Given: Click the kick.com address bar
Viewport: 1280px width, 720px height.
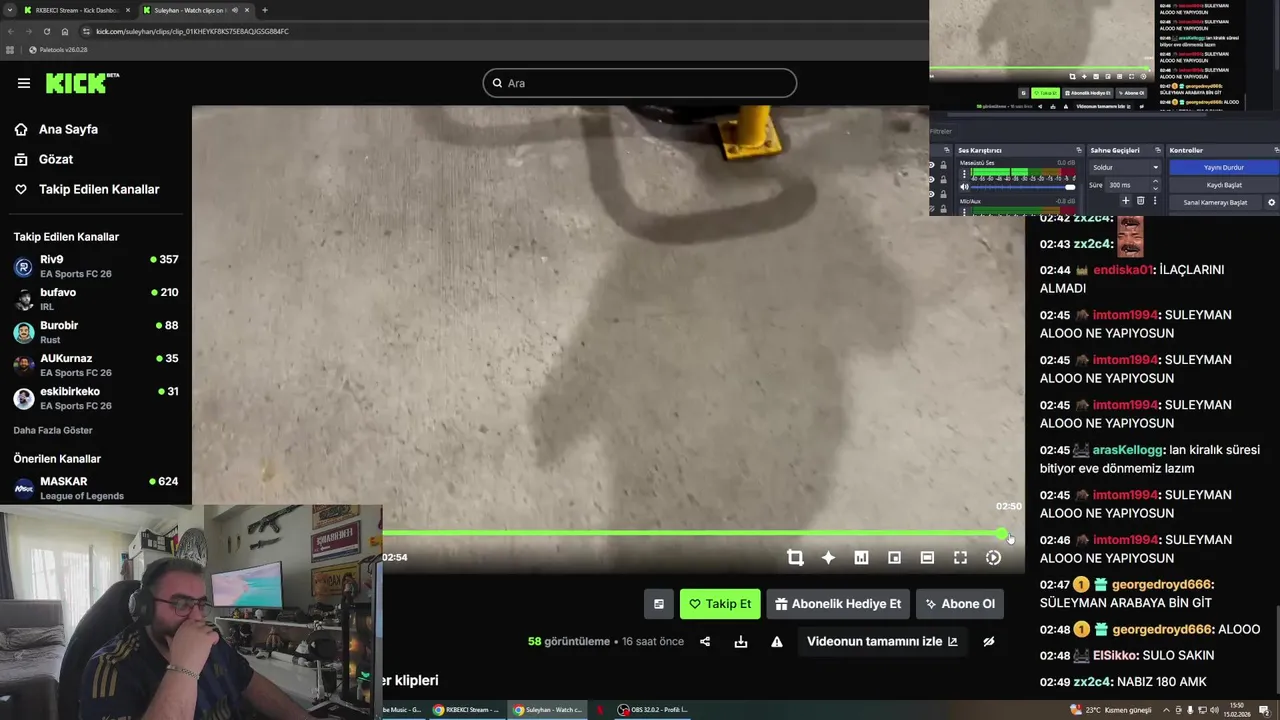Looking at the screenshot, I should (500, 31).
